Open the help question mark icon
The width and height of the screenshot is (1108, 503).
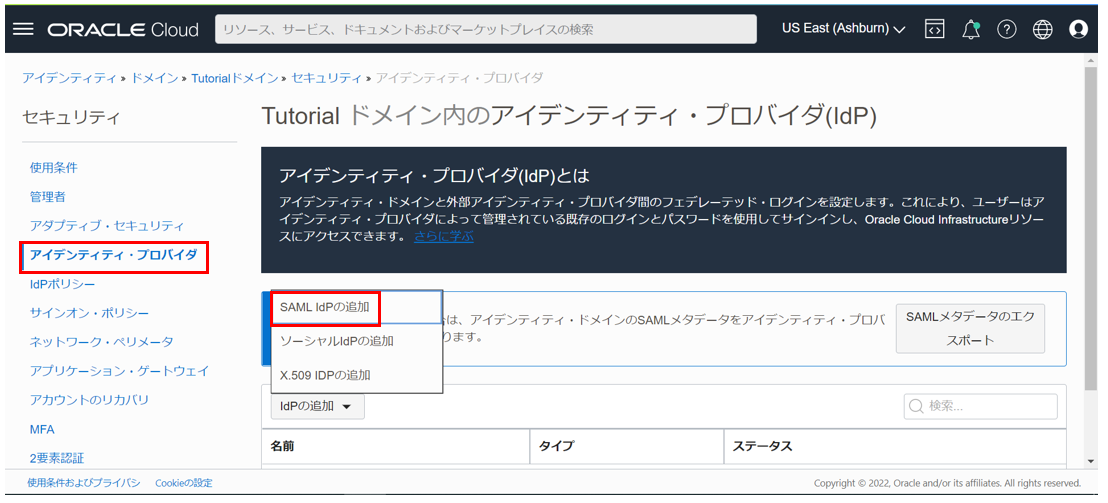[x=1007, y=29]
